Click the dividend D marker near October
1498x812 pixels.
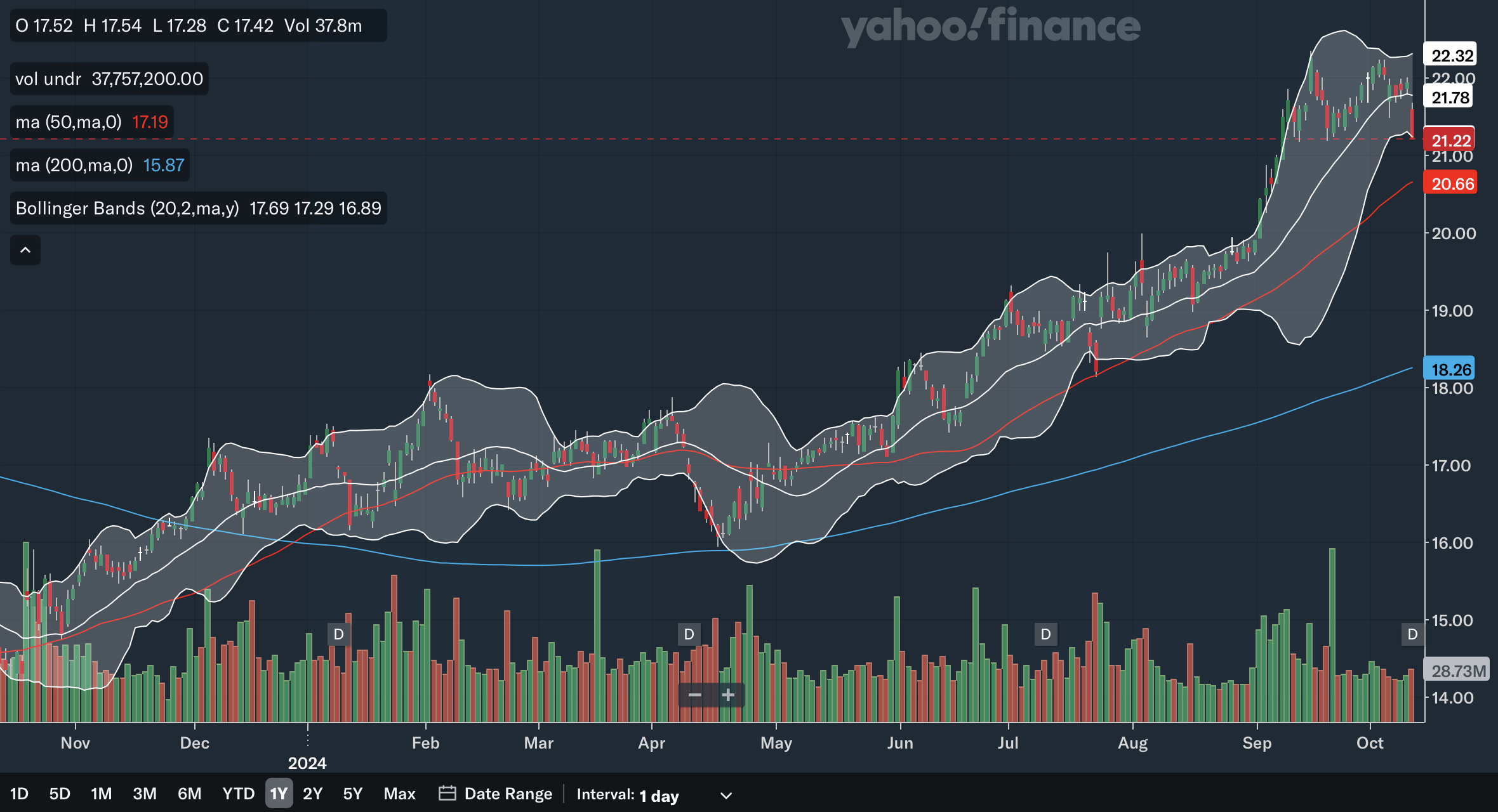point(1412,634)
